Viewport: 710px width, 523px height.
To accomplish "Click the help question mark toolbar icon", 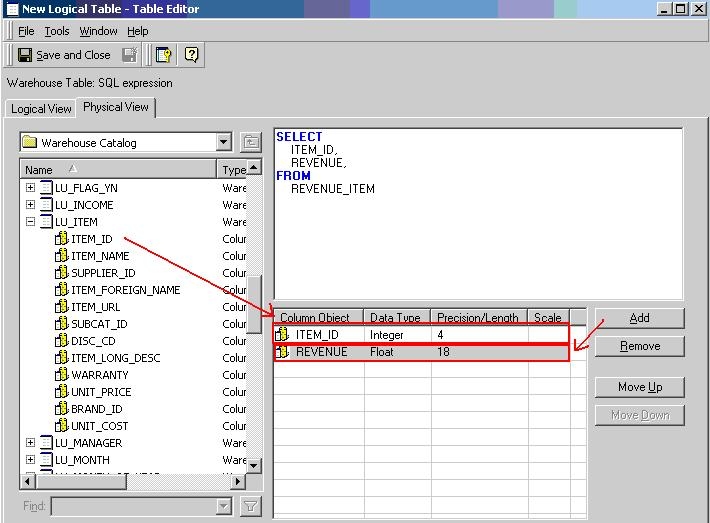I will pyautogui.click(x=191, y=55).
